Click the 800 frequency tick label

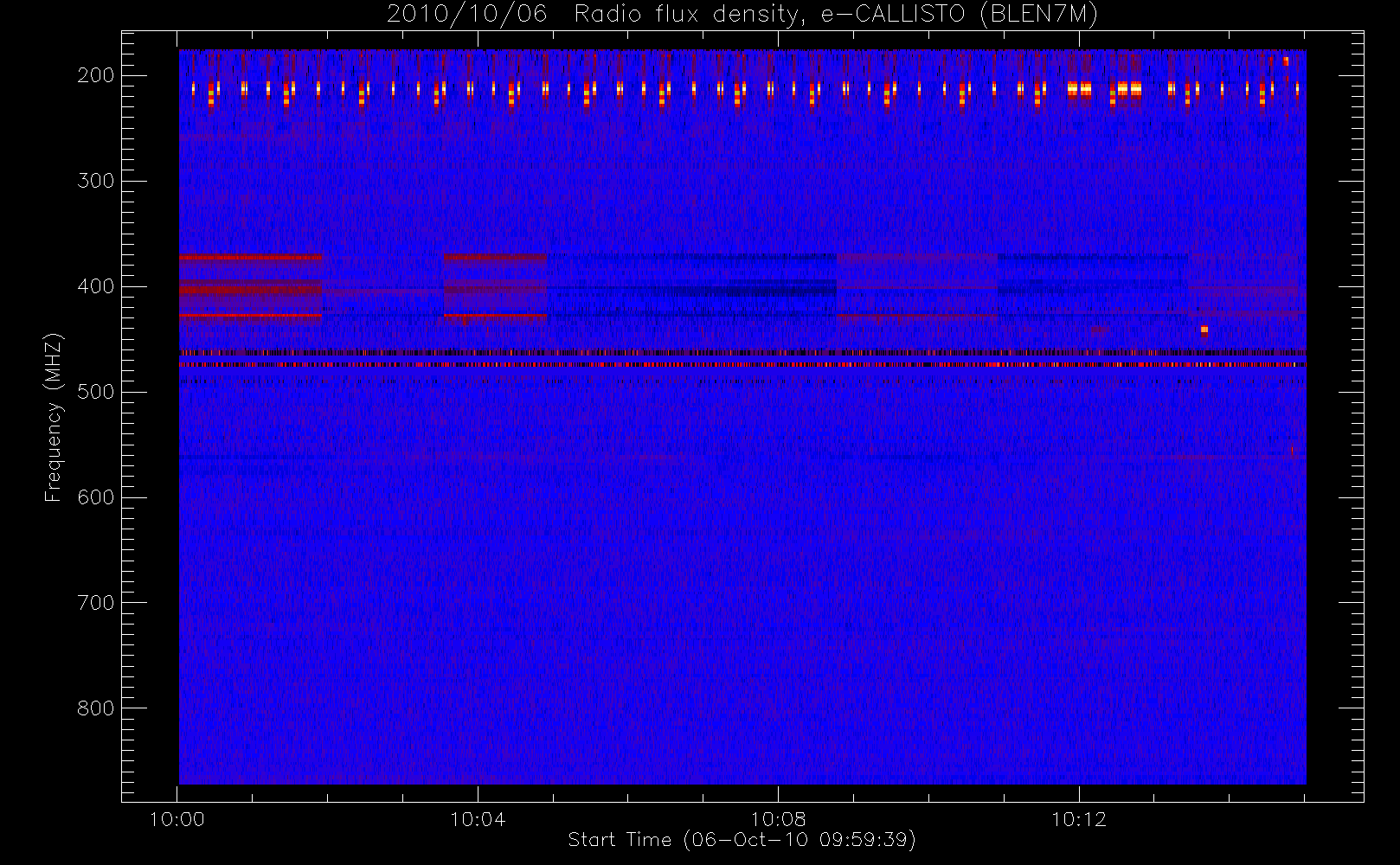[96, 708]
